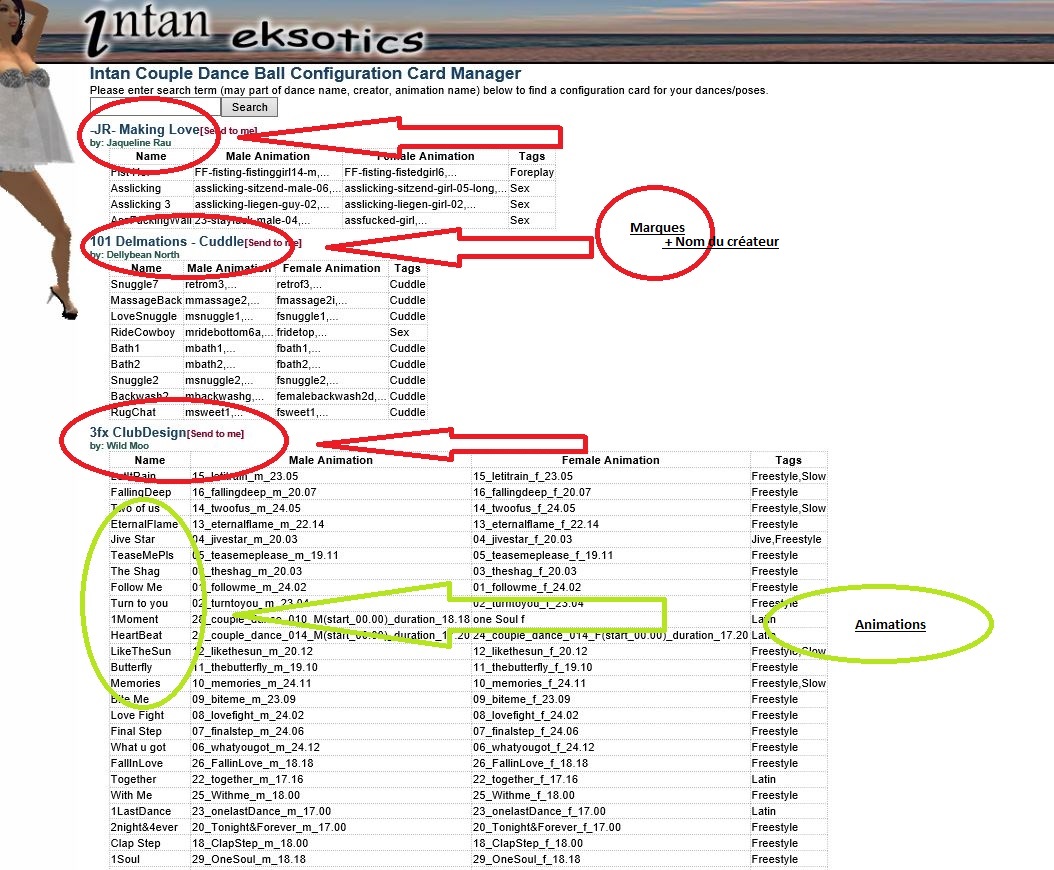Select the Clap Step dance name

click(x=135, y=844)
